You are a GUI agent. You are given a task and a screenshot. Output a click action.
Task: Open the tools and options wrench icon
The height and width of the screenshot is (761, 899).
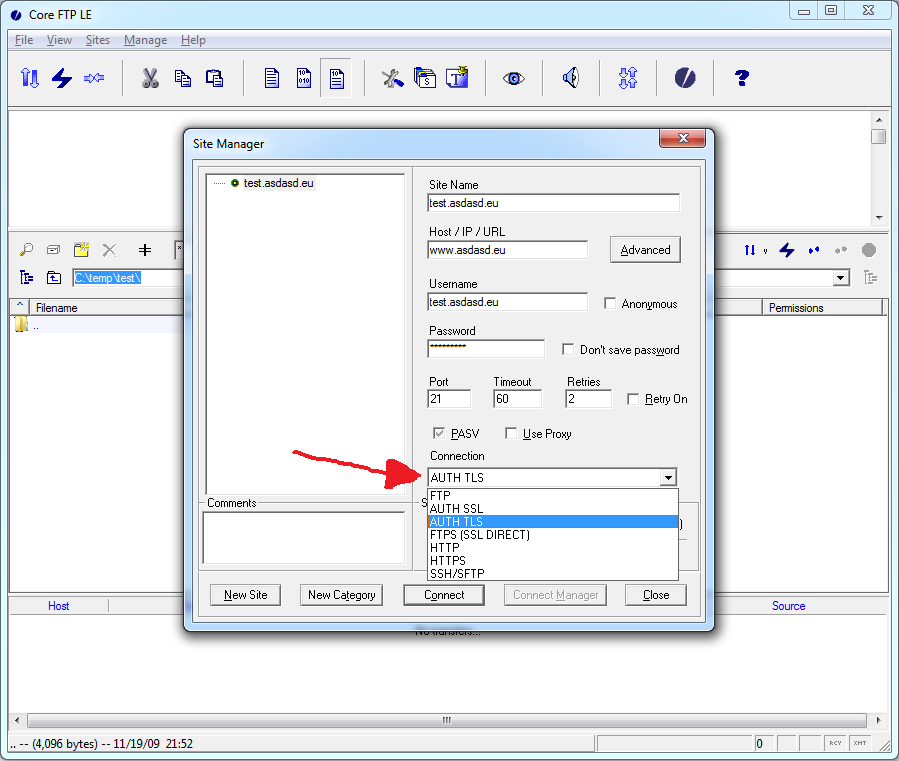(x=393, y=78)
